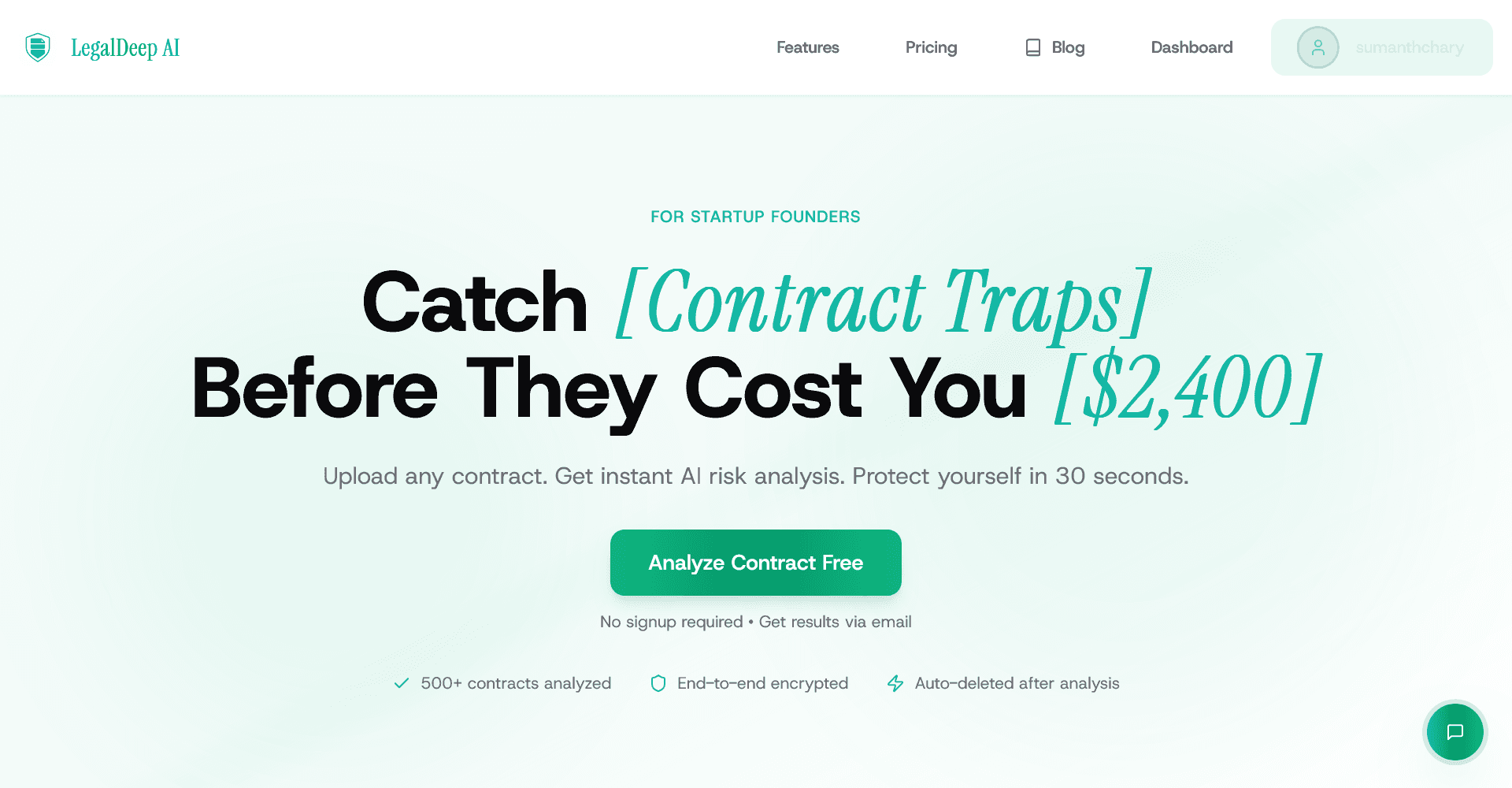The image size is (1512, 788).
Task: Click the user avatar icon
Action: (1317, 47)
